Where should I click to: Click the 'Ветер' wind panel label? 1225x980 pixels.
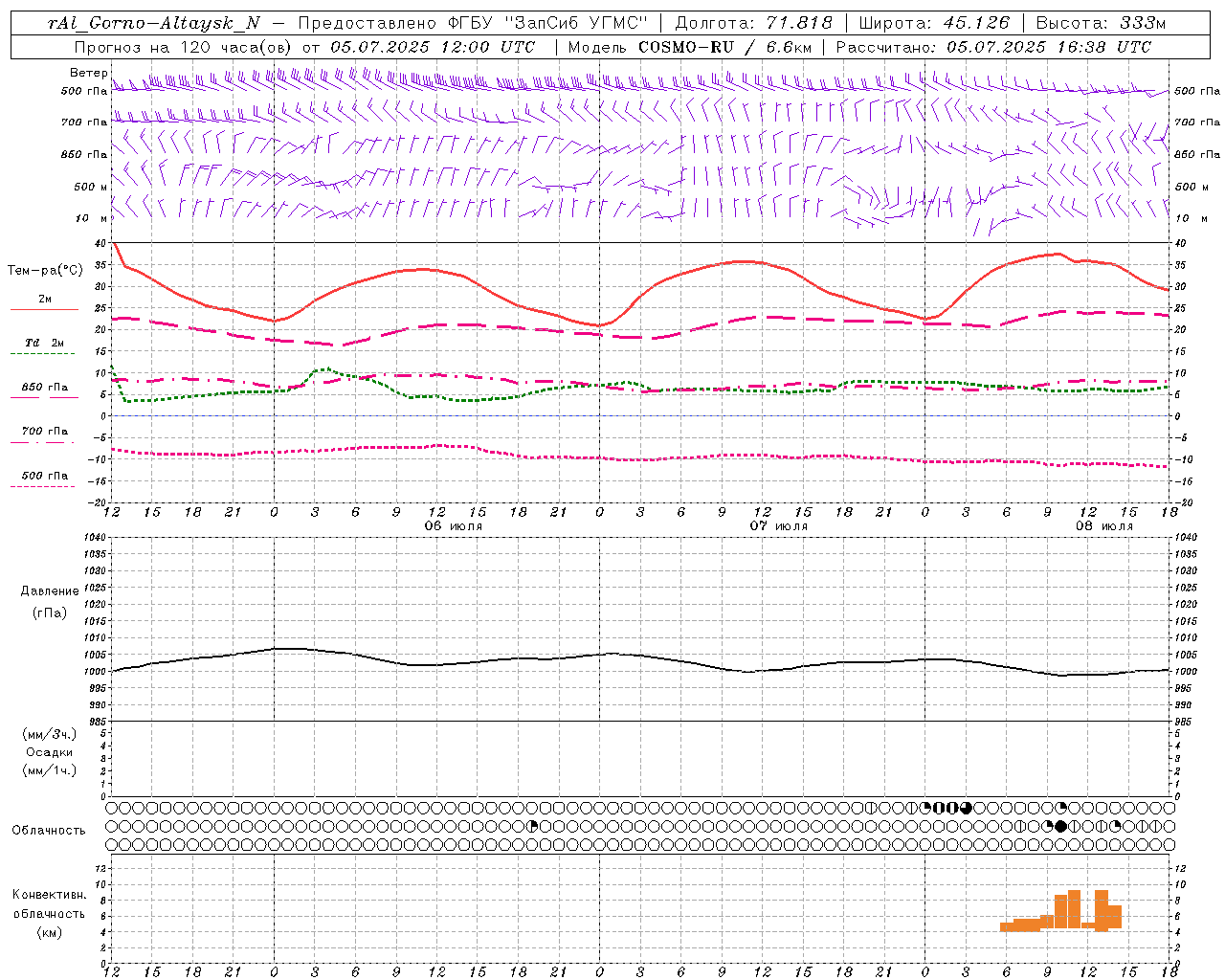tap(88, 73)
